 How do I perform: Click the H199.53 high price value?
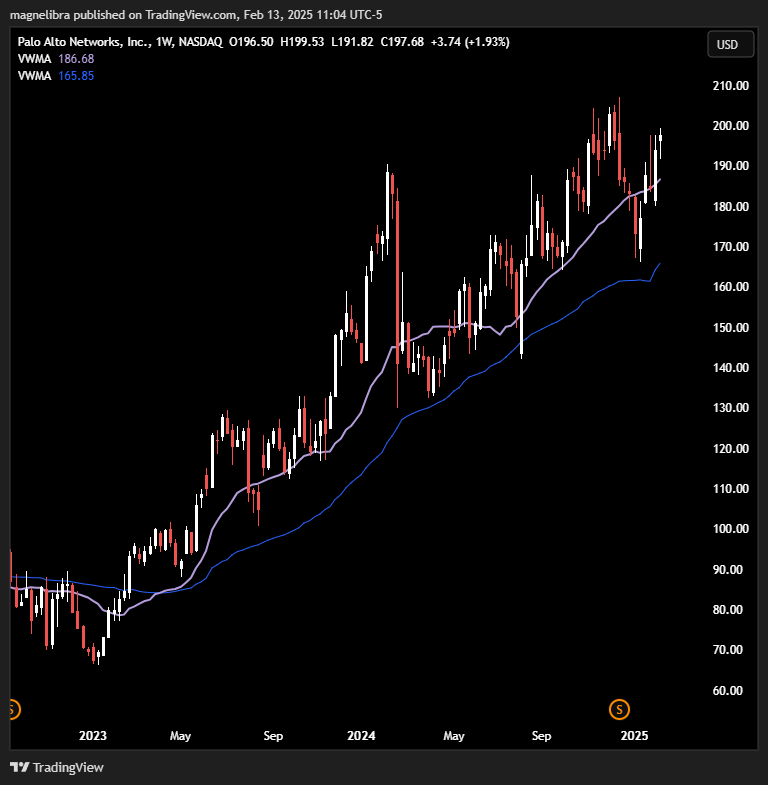coord(302,42)
